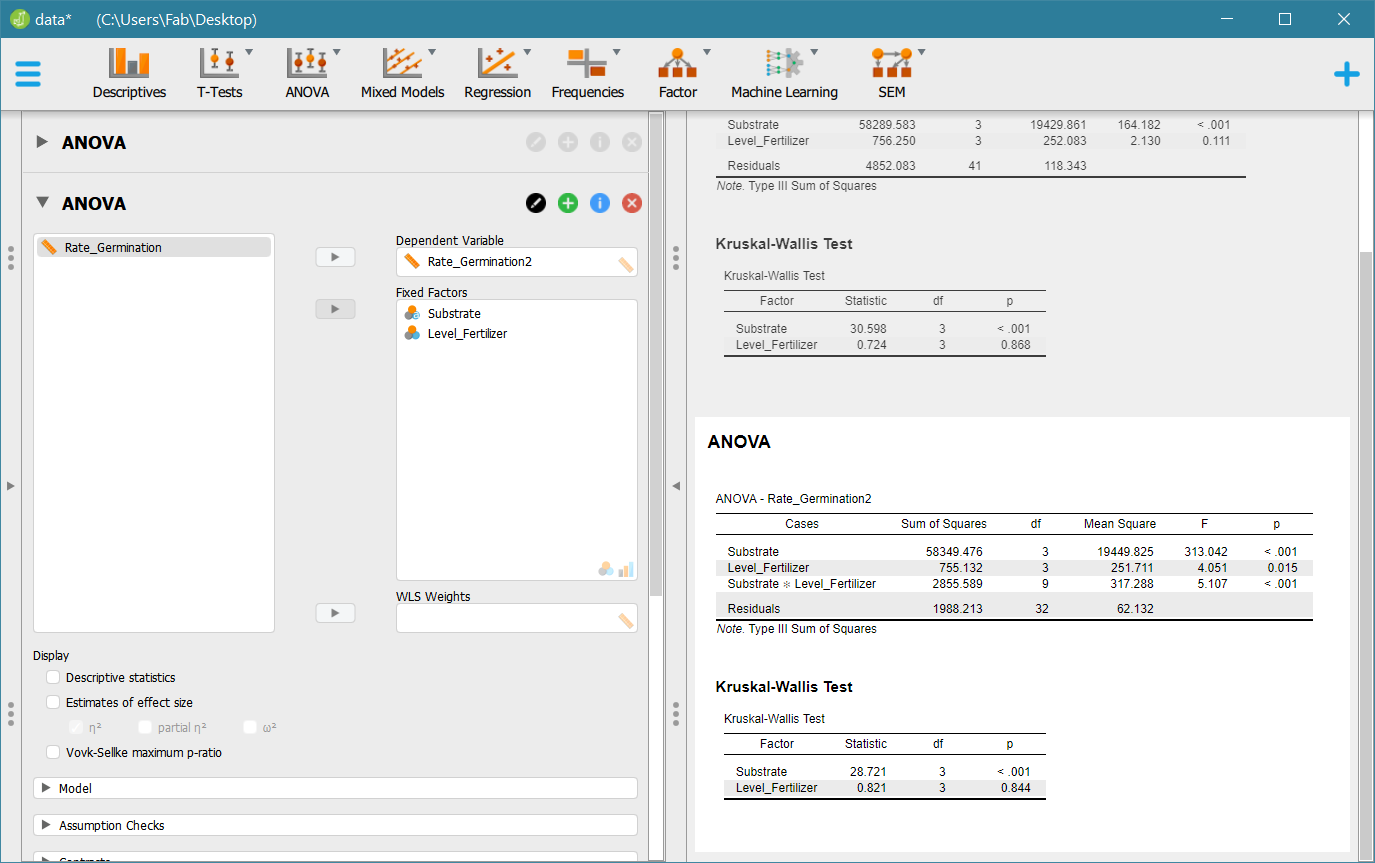This screenshot has width=1375, height=863.
Task: Click the F value 313.042 for Substrate
Action: click(1205, 552)
